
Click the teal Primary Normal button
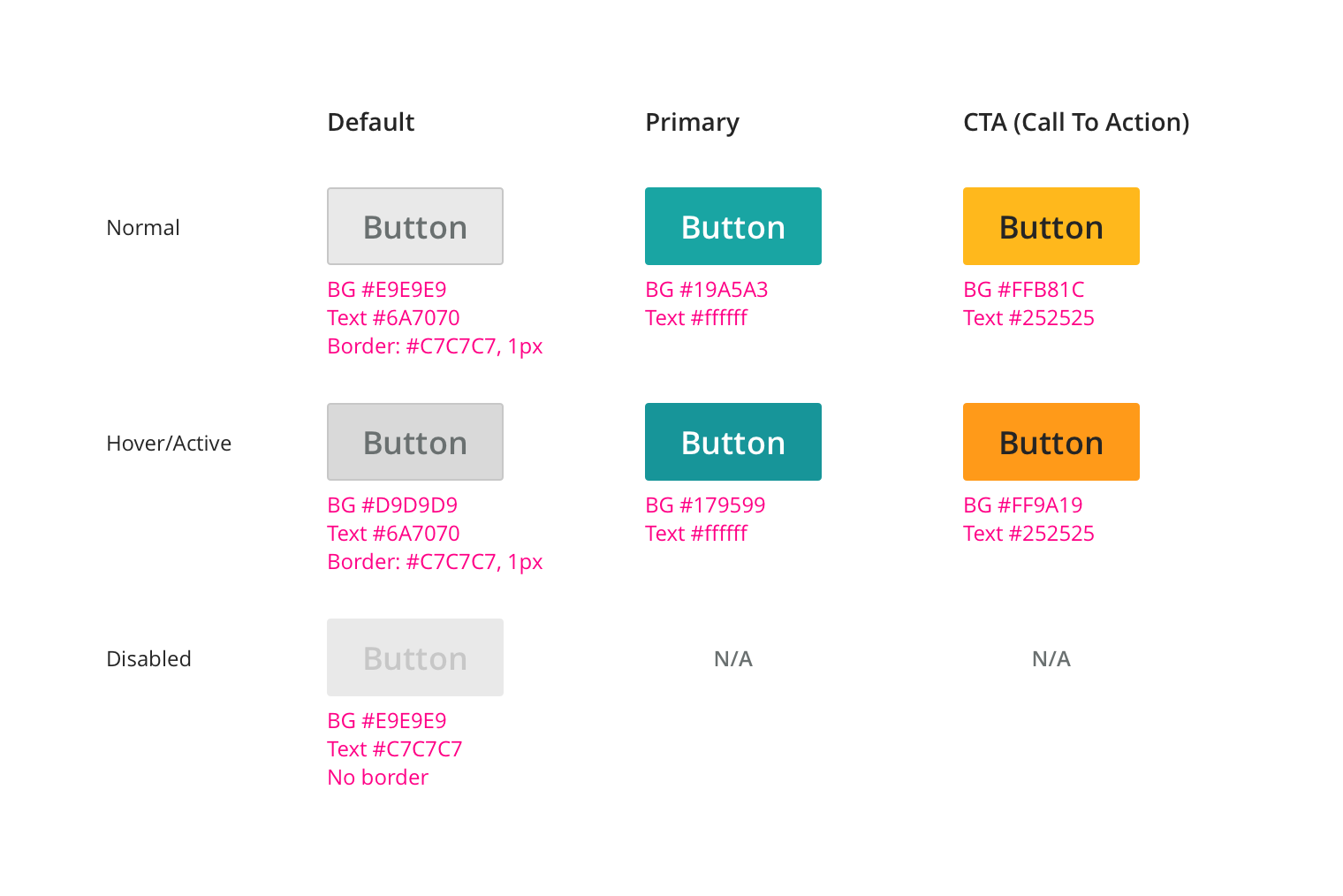pyautogui.click(x=733, y=226)
